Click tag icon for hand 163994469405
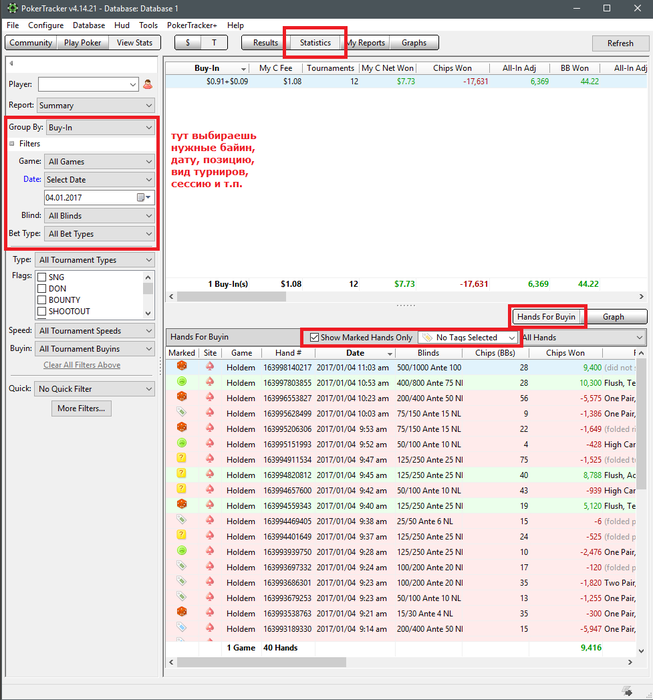 pyautogui.click(x=182, y=520)
